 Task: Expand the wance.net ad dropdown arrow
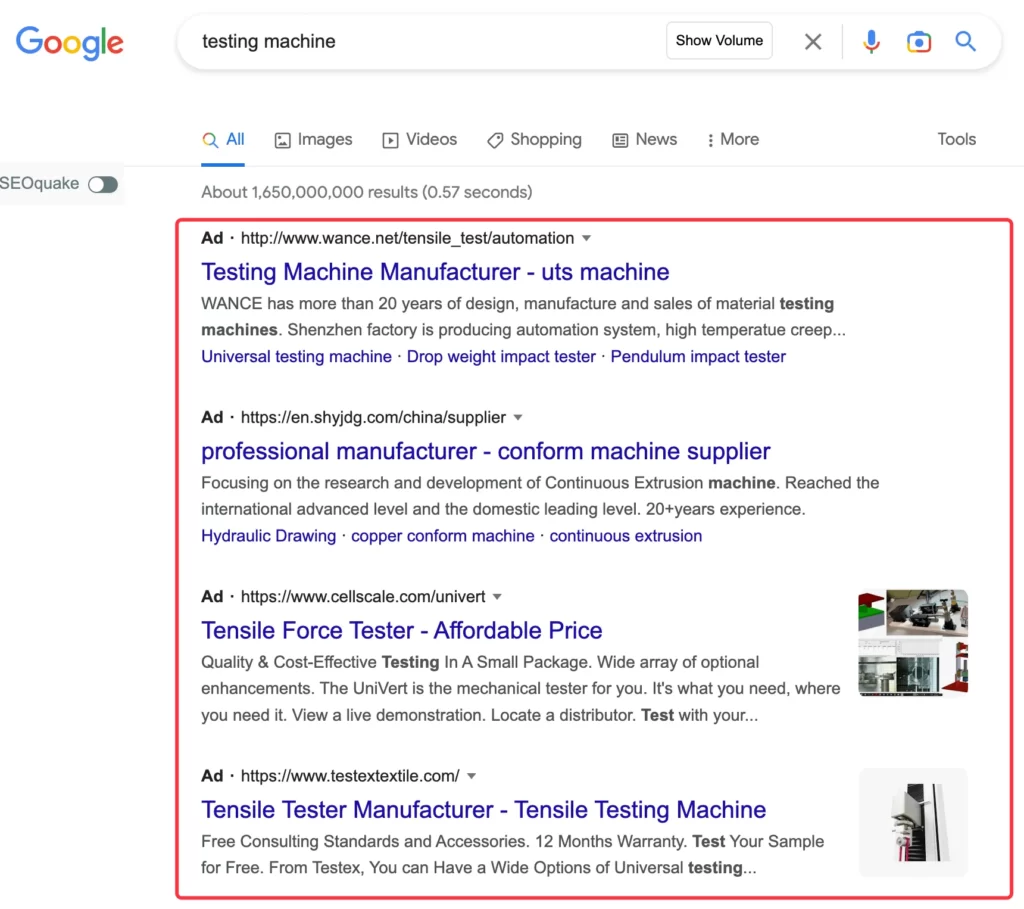point(586,238)
